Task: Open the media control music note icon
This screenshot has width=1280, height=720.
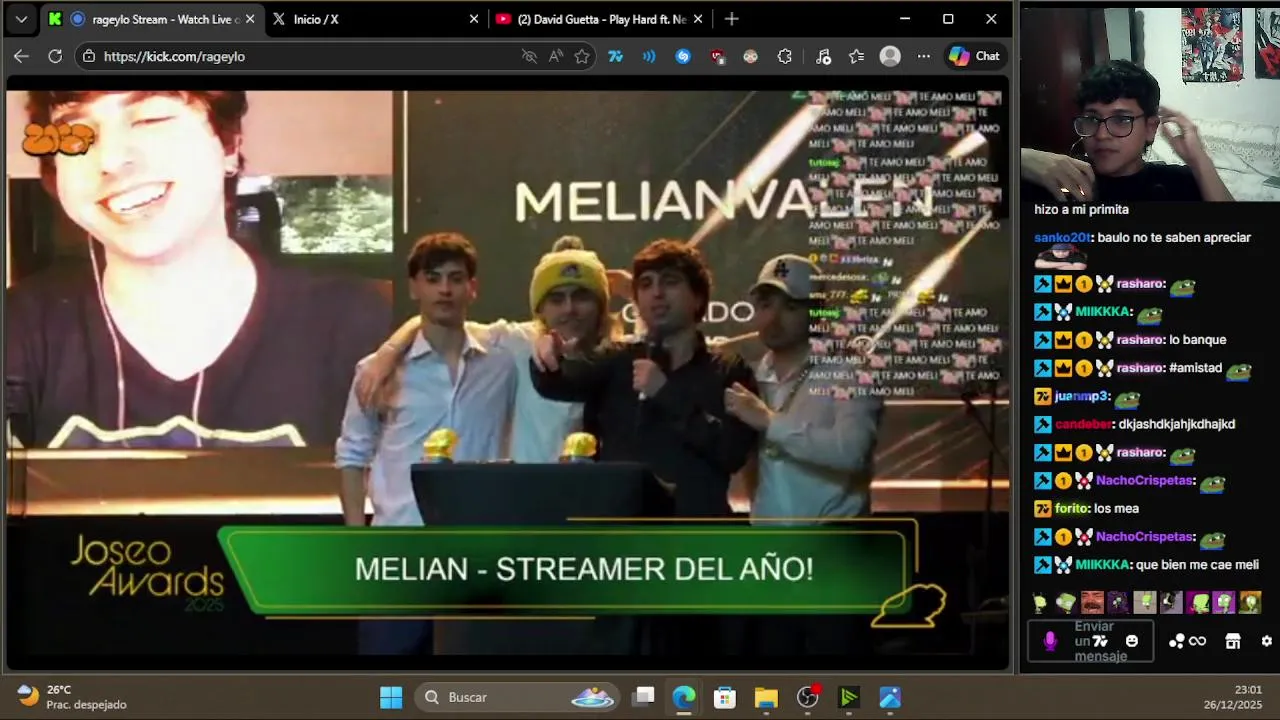Action: point(823,56)
